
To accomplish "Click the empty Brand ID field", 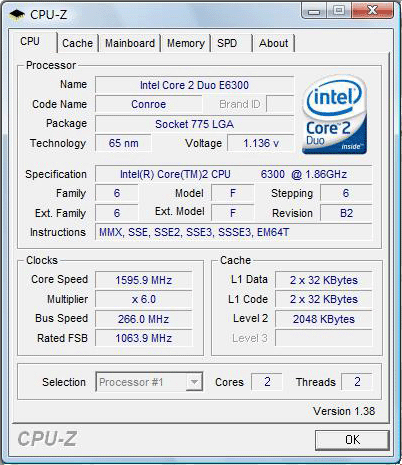I will click(280, 104).
